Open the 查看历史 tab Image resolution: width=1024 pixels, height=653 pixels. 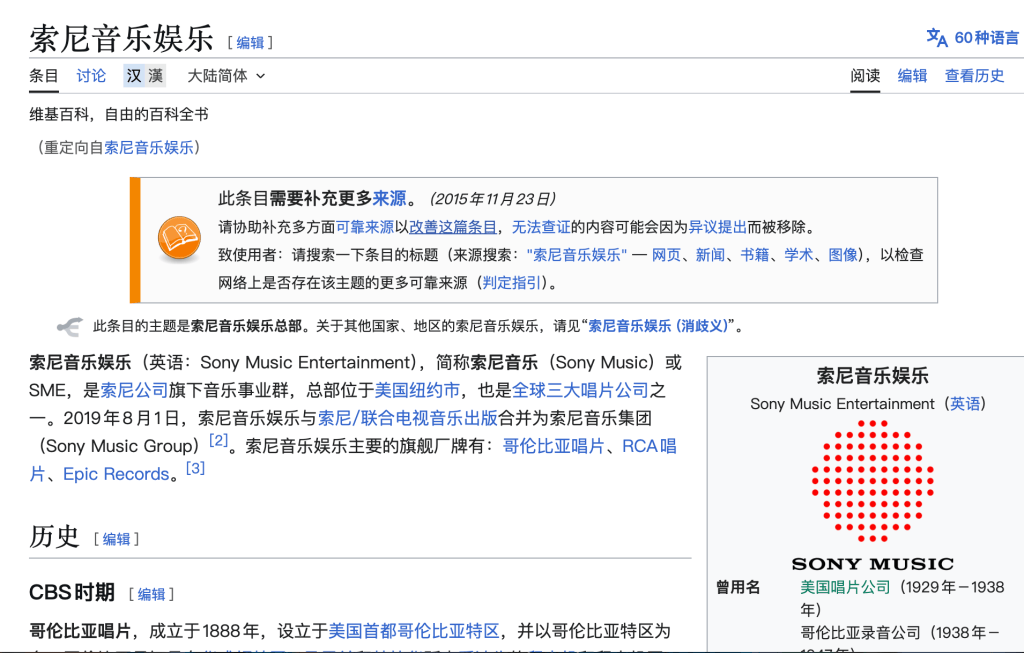(974, 76)
